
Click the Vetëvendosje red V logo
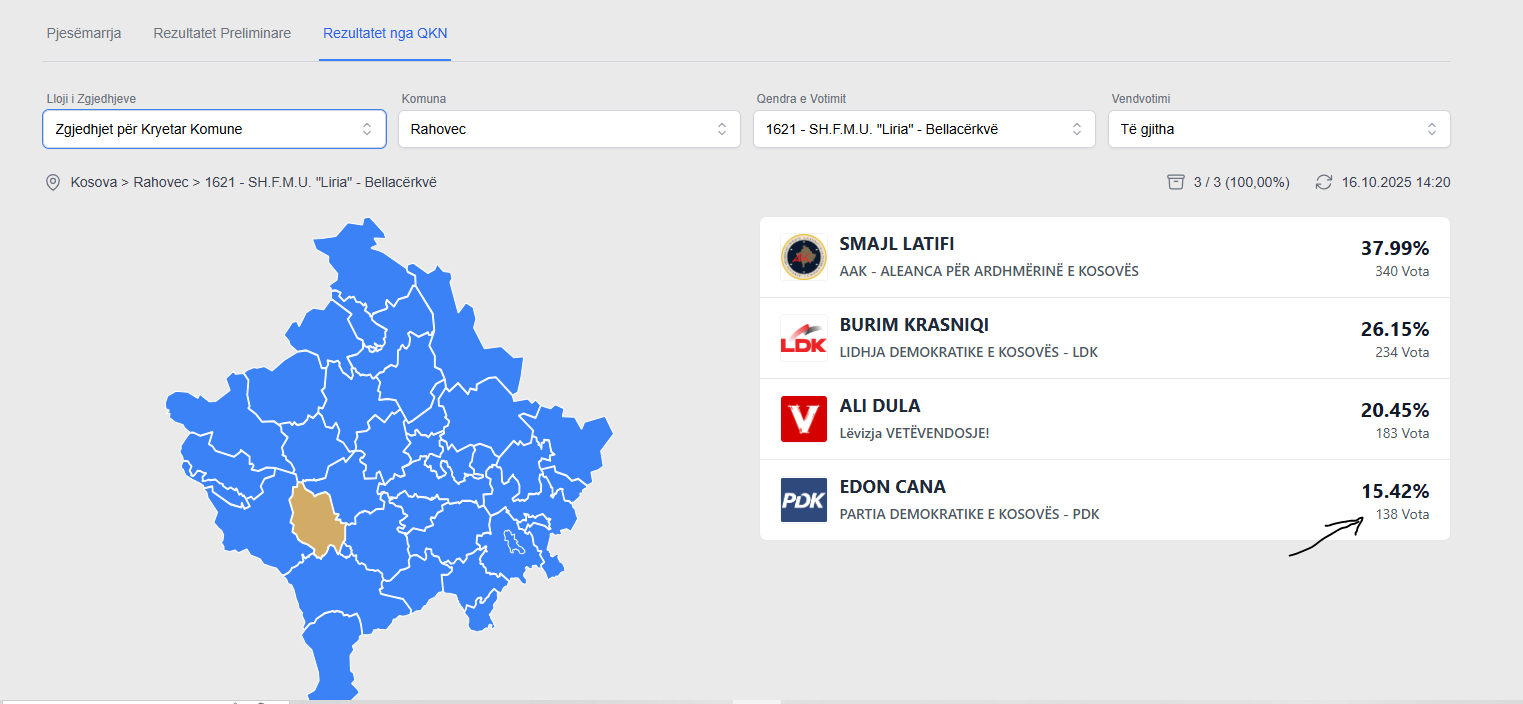point(804,419)
